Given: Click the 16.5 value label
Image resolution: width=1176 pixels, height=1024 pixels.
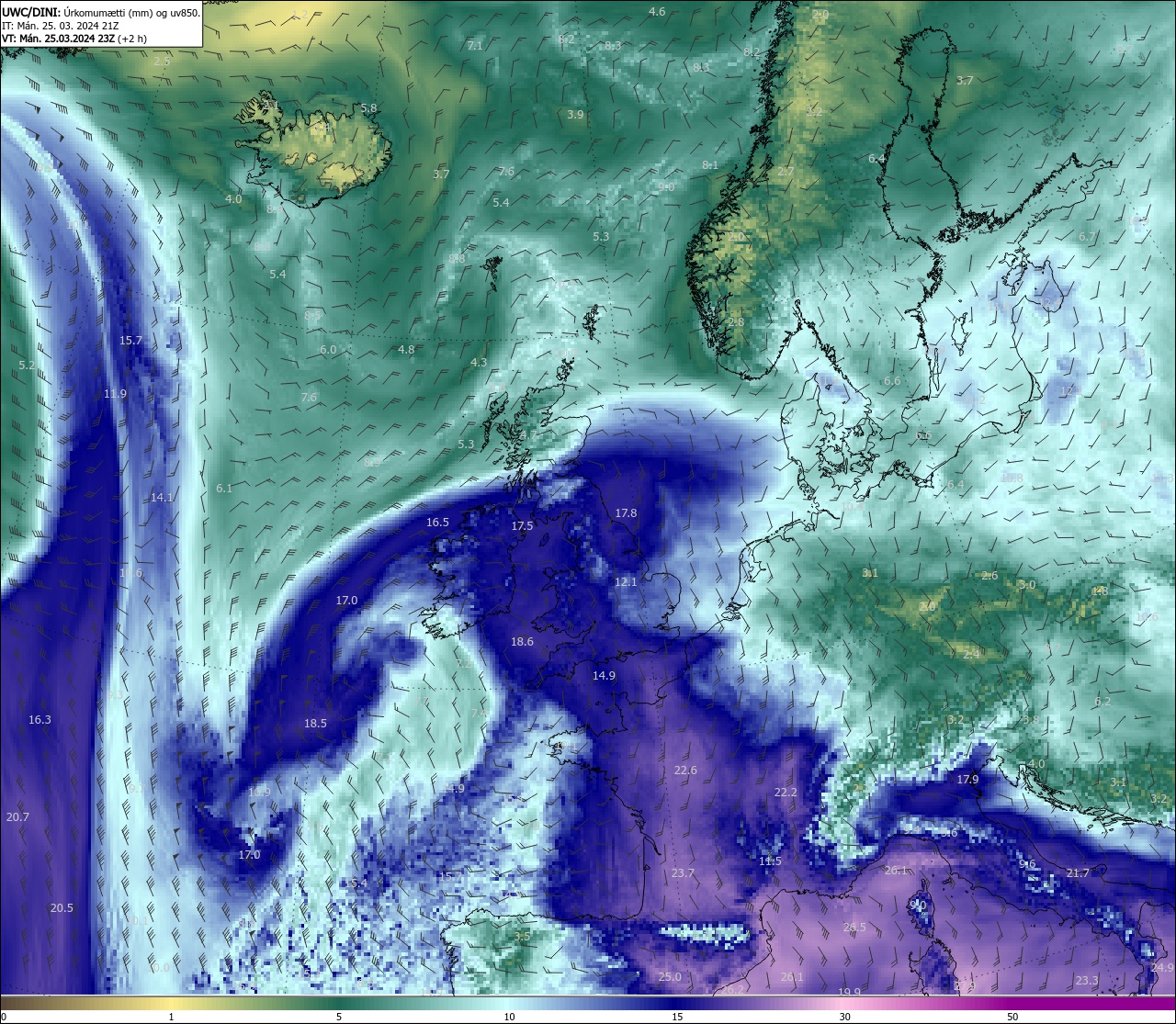Looking at the screenshot, I should (437, 523).
